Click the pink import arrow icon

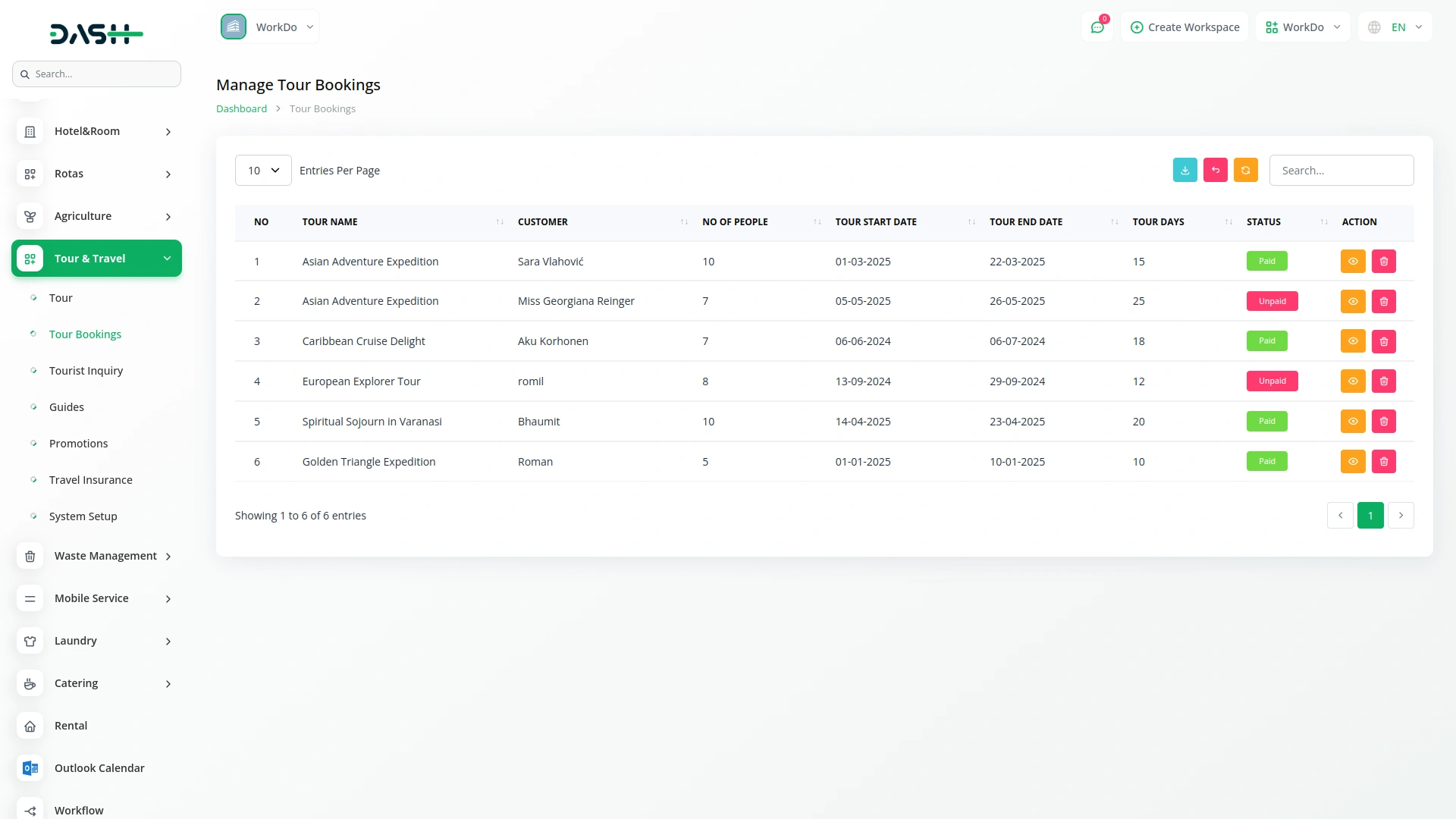[1215, 171]
